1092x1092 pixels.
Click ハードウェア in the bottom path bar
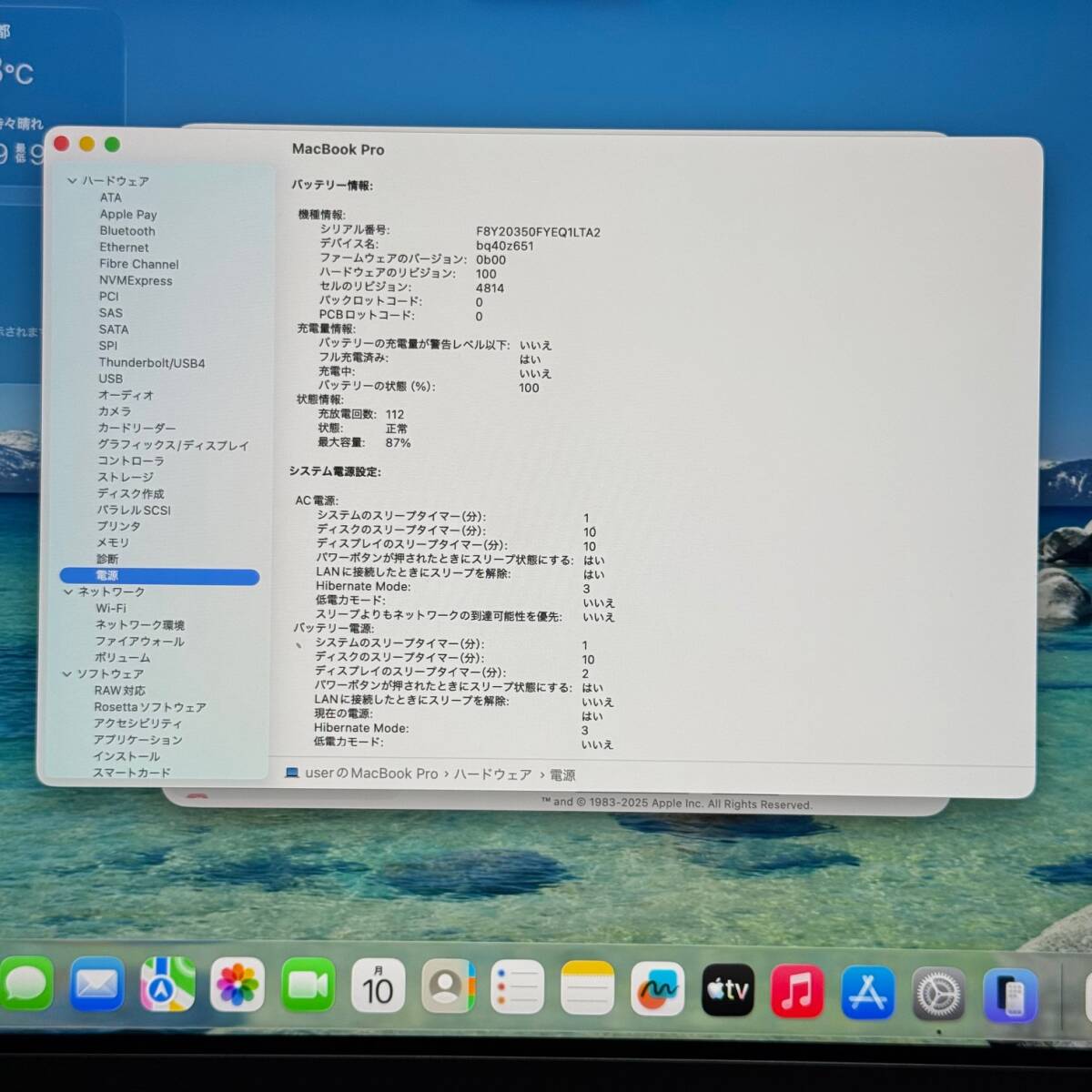point(492,774)
